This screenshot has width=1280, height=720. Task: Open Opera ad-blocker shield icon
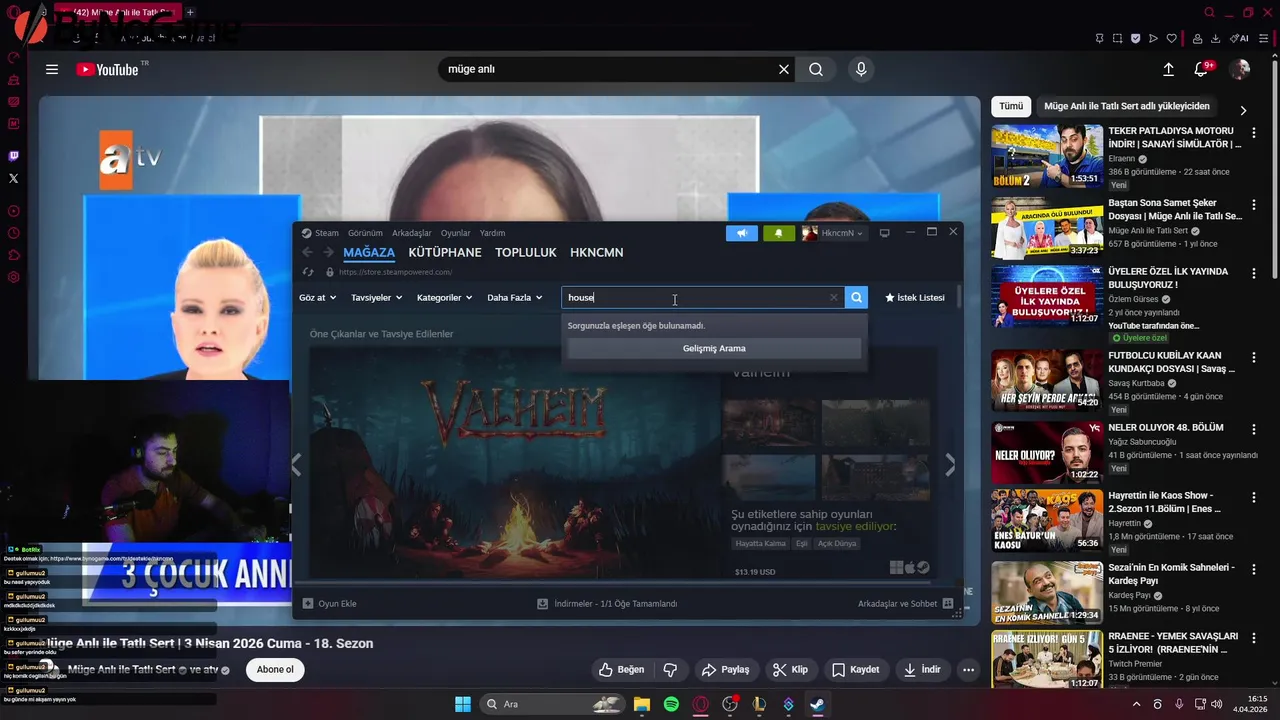click(1135, 39)
